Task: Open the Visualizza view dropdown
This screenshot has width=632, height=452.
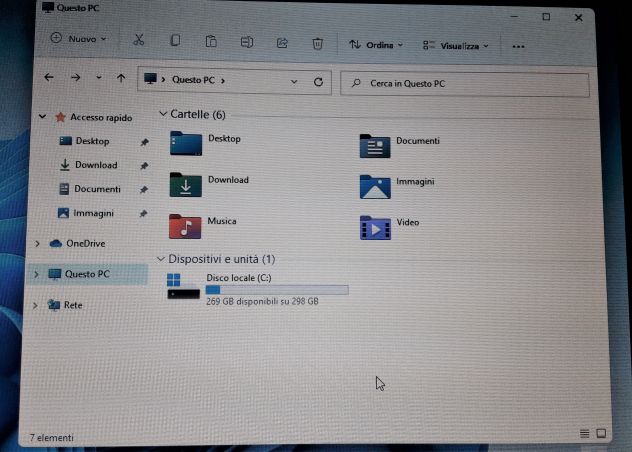Action: pyautogui.click(x=455, y=46)
